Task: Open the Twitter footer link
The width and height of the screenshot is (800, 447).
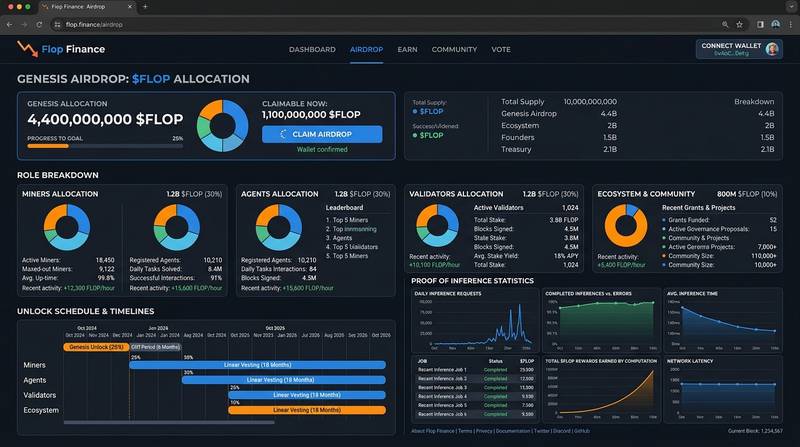Action: coord(541,431)
